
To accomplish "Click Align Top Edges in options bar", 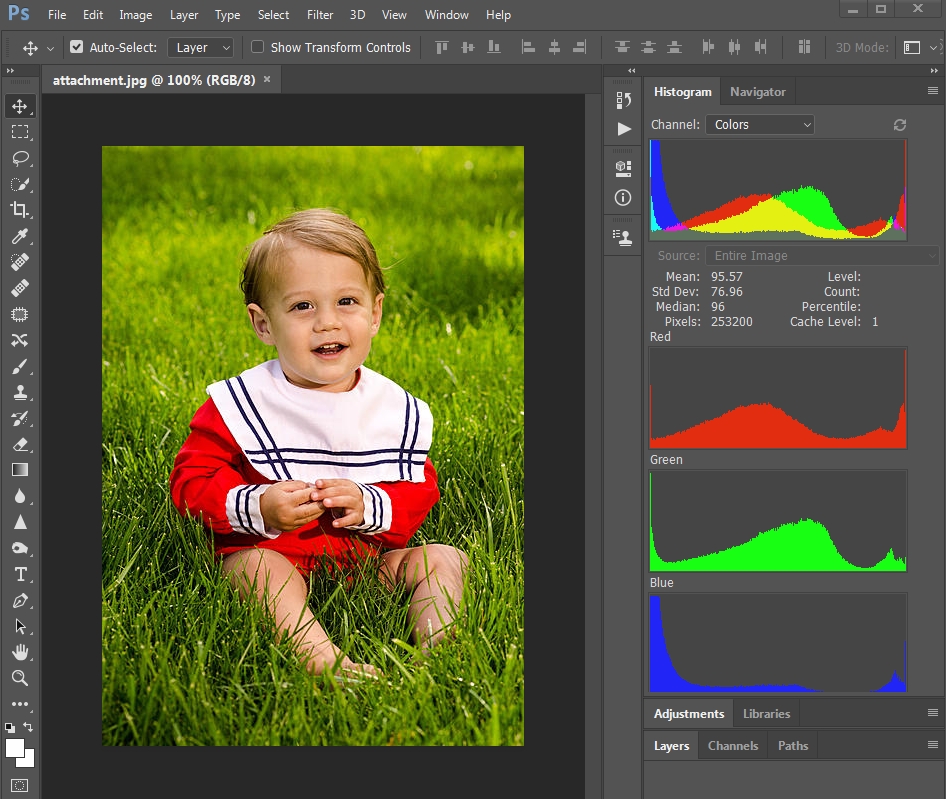I will (x=442, y=47).
